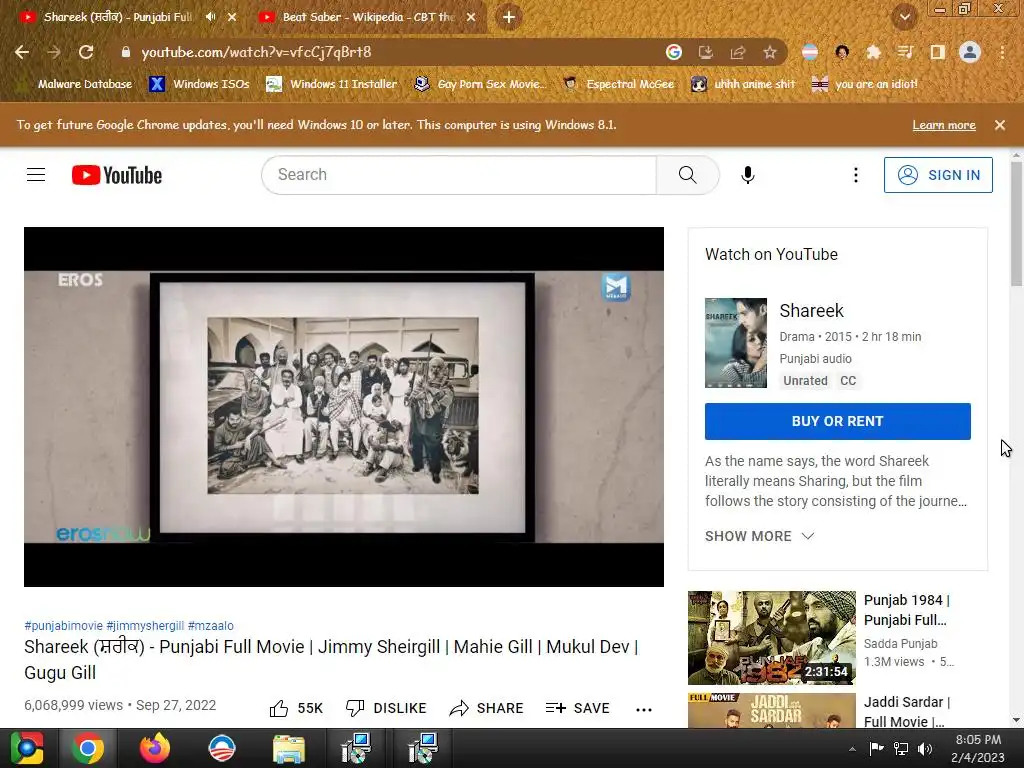Viewport: 1024px width, 768px height.
Task: Click Learn more on the update notice
Action: (x=944, y=125)
